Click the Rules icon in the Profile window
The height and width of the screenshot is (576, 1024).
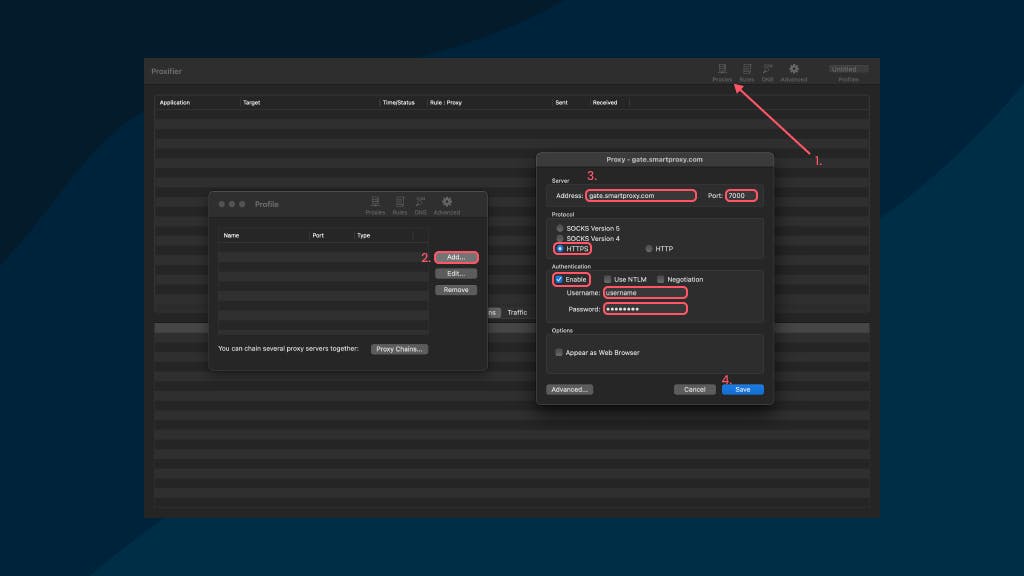[400, 206]
